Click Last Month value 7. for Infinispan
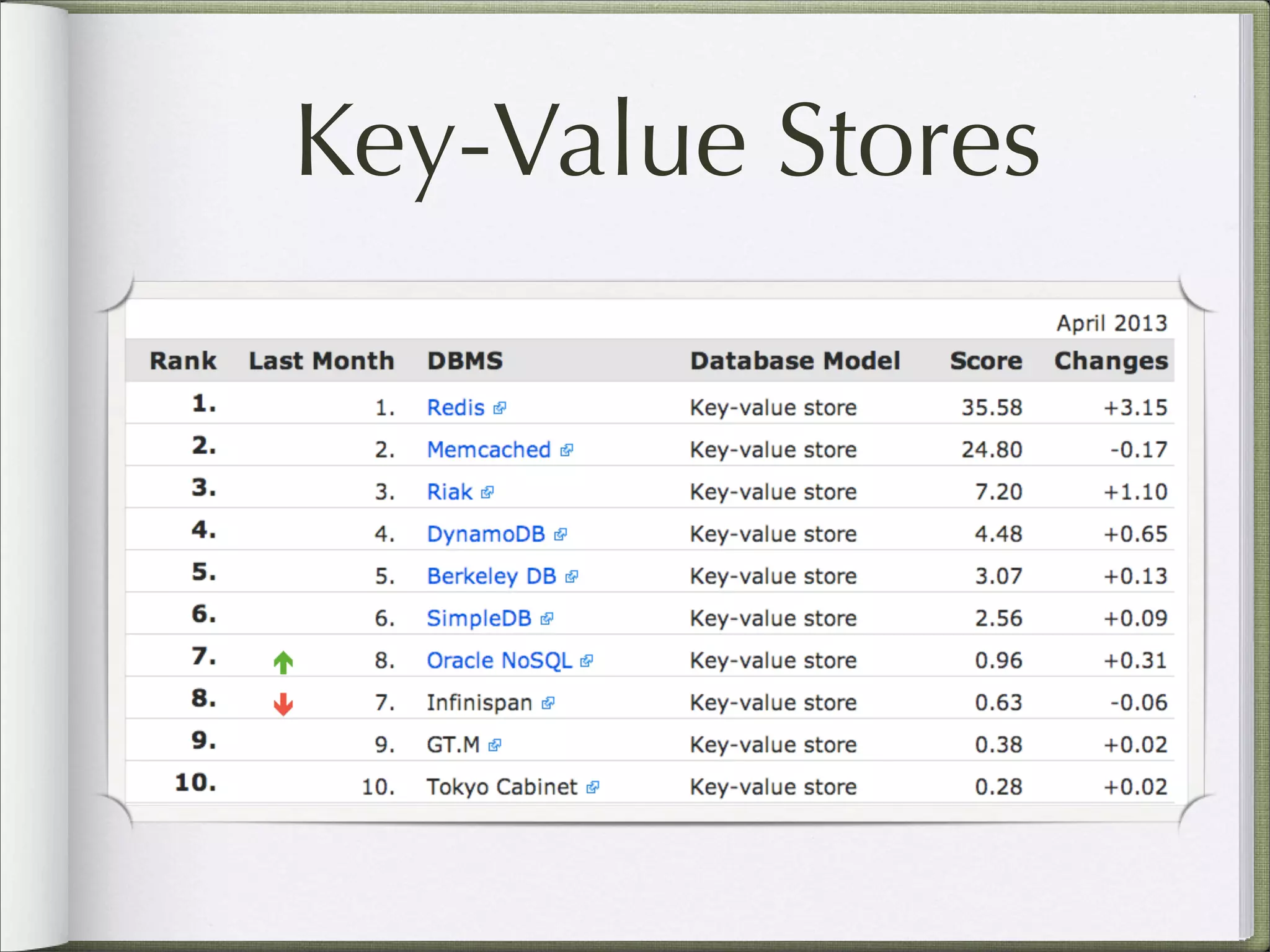This screenshot has height=952, width=1270. click(x=384, y=703)
